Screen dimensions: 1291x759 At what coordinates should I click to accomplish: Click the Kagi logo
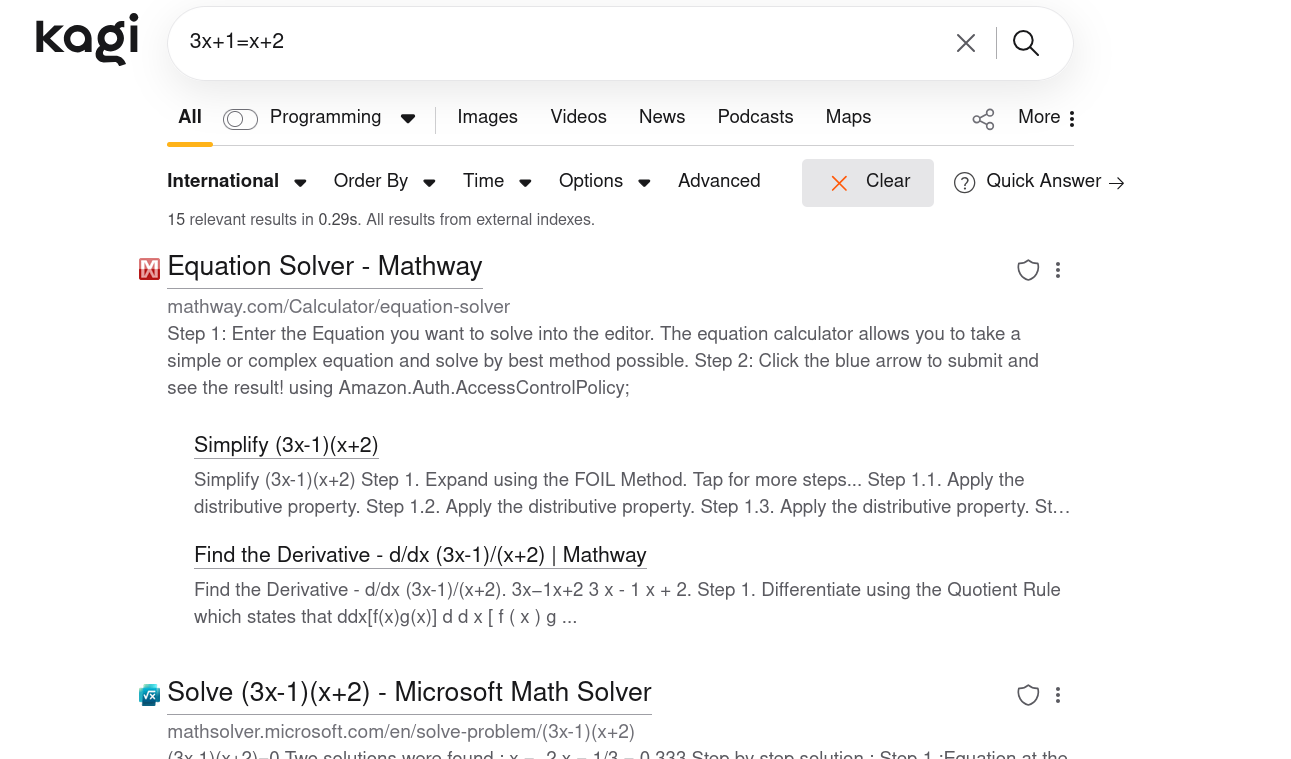tap(87, 40)
